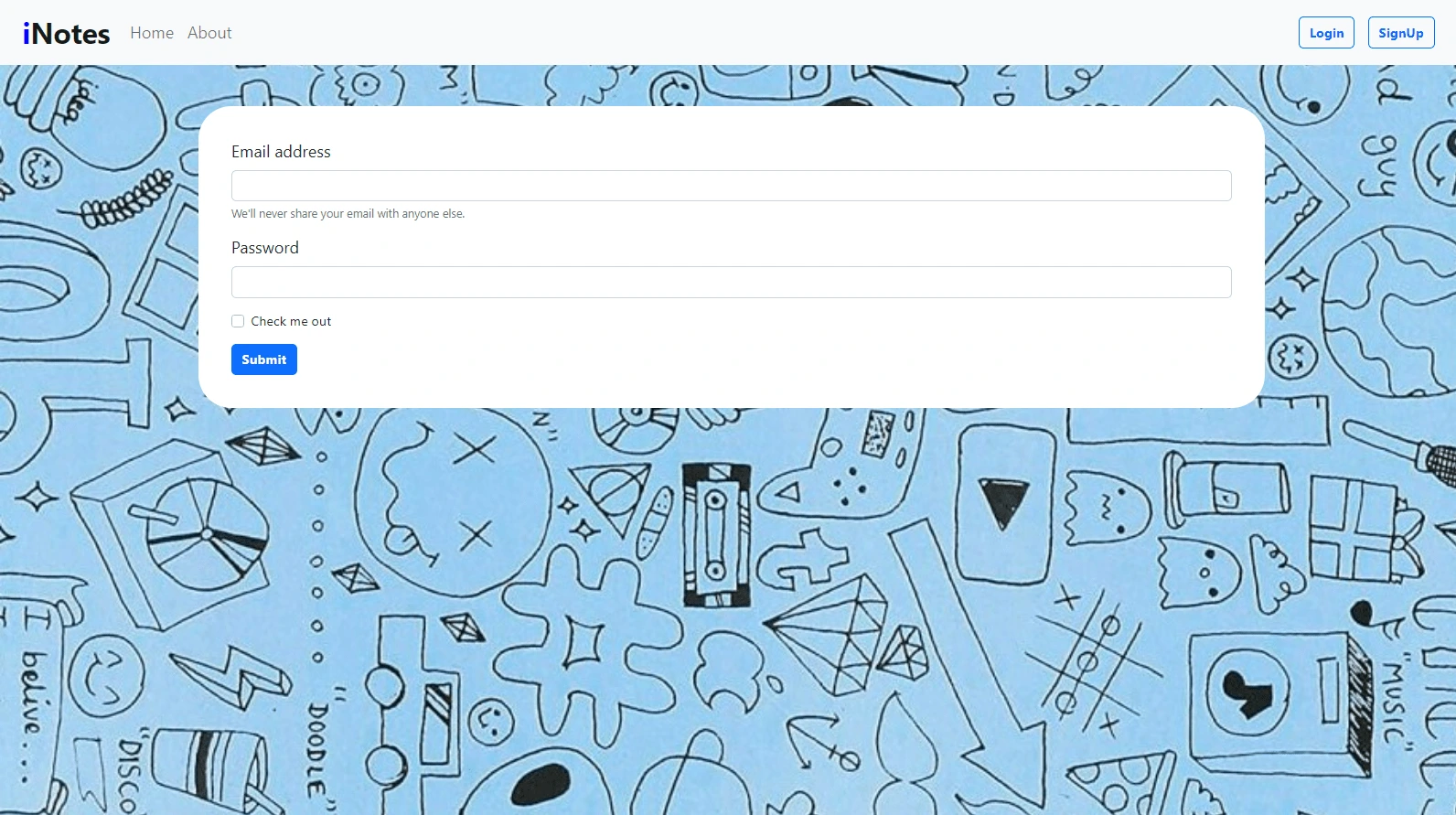Submit the login form
Viewport: 1456px width, 815px height.
click(x=264, y=359)
